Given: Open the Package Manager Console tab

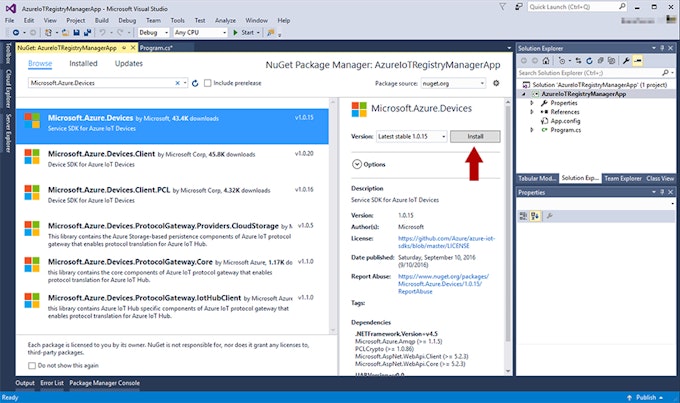Looking at the screenshot, I should click(105, 383).
